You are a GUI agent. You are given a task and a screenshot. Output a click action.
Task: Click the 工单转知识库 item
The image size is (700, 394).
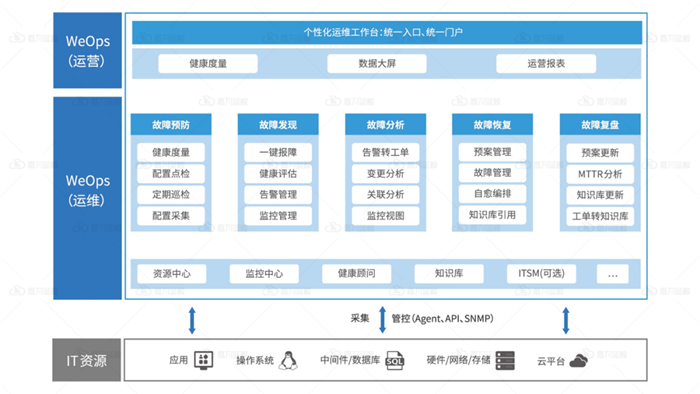[x=600, y=216]
